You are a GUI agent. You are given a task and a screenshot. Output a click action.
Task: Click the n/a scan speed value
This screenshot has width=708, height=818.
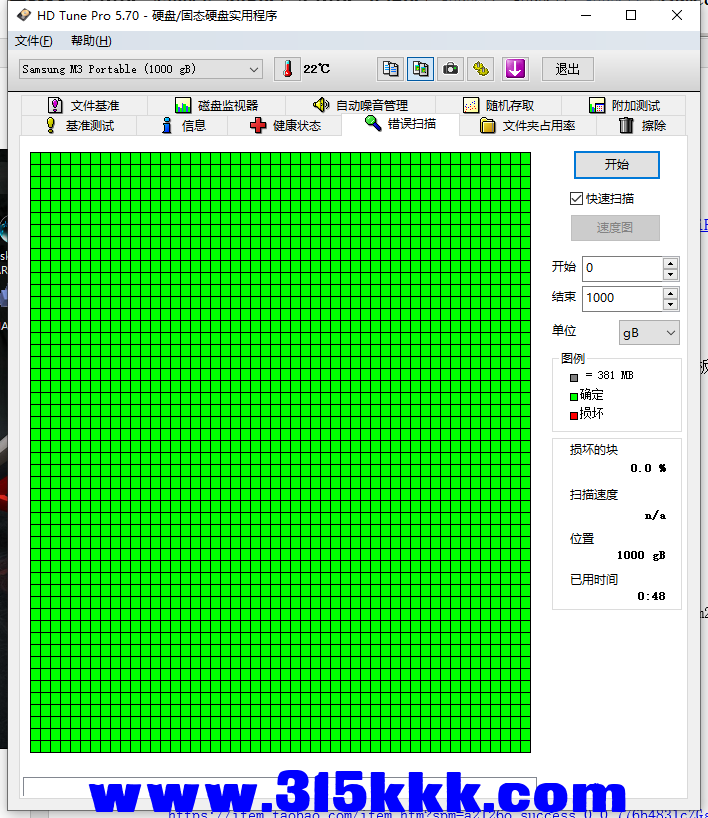pyautogui.click(x=655, y=516)
